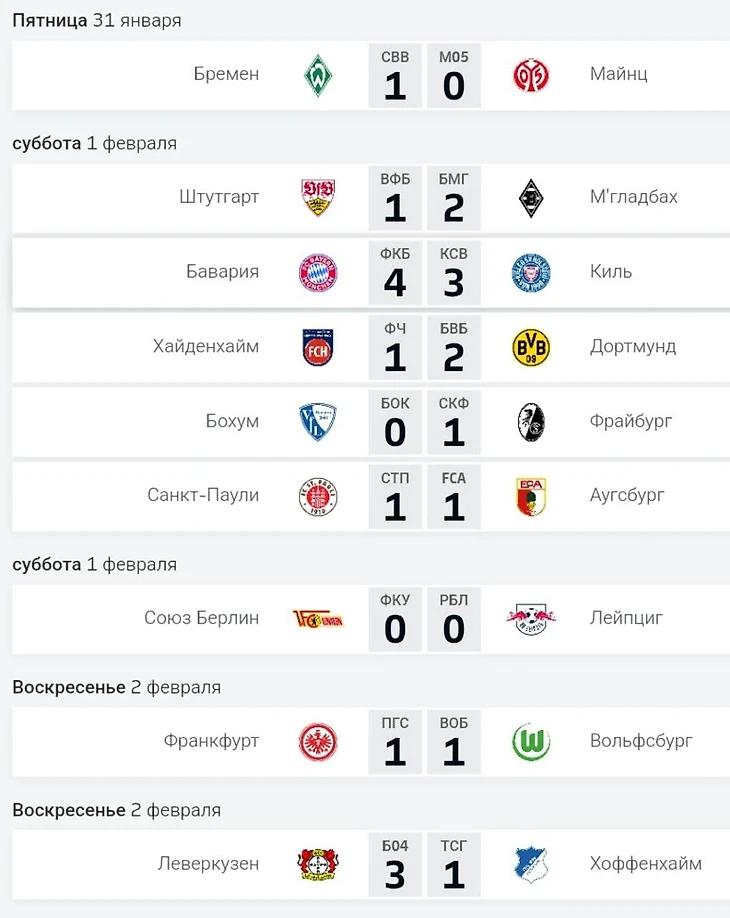Click the Holstein Kiel club logo

[x=531, y=272]
